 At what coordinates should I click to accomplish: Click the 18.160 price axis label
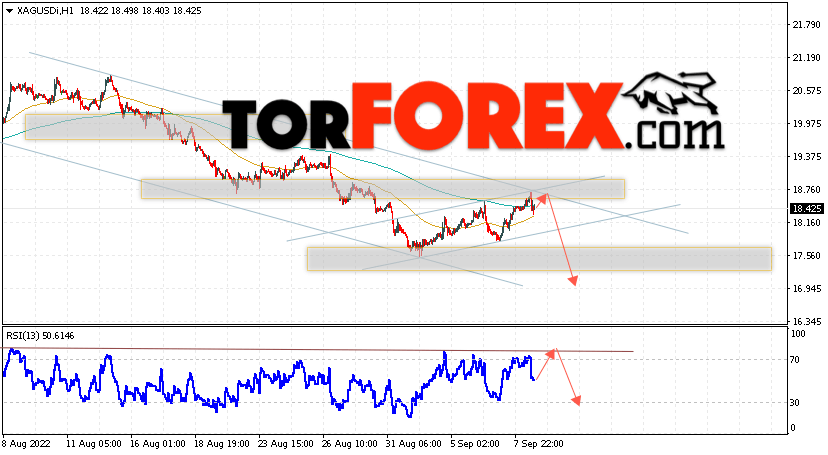pos(807,223)
